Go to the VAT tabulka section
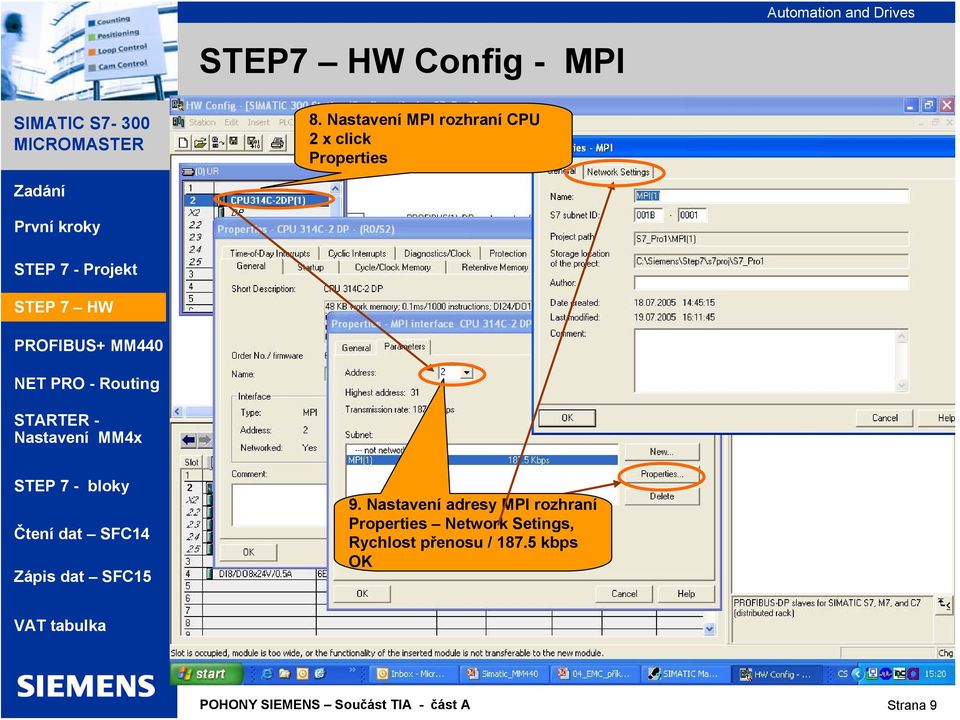960x720 pixels. click(59, 625)
